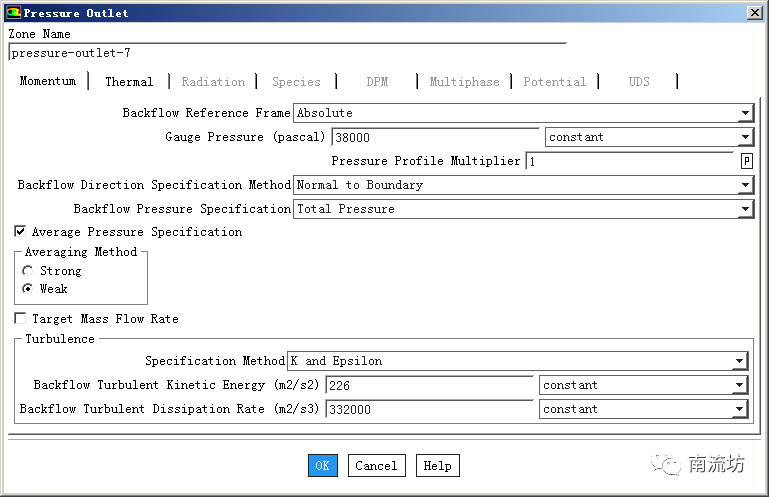Enable Target Mass Flow Rate
The image size is (769, 497).
(x=21, y=319)
